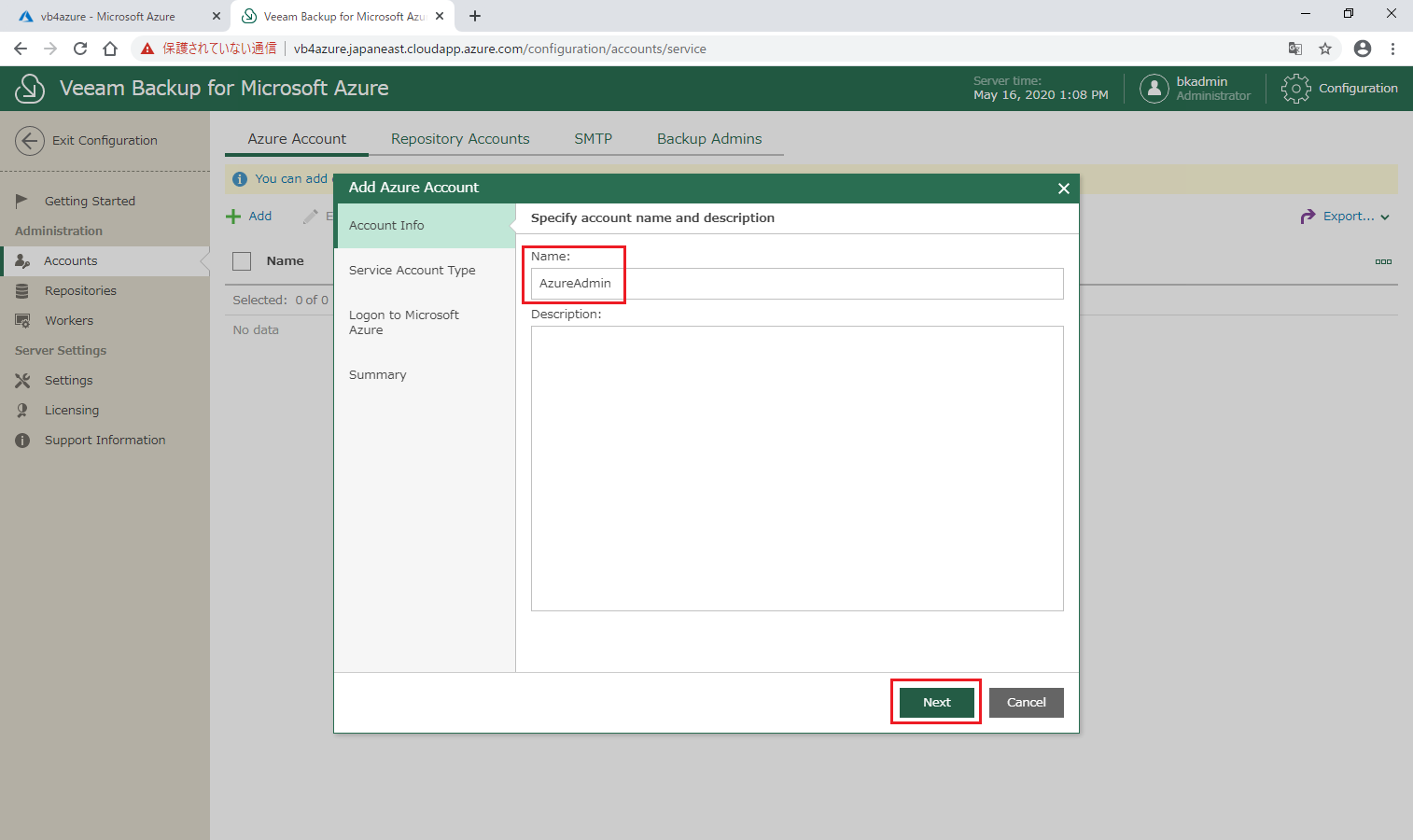Switch to the SMTP tab
The image size is (1413, 840).
point(594,139)
